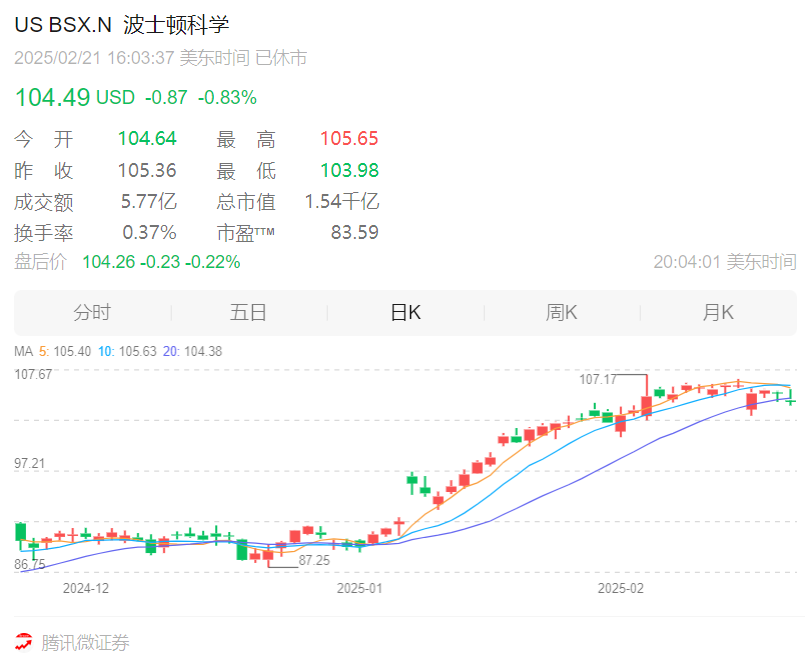The width and height of the screenshot is (805, 669).
Task: Click the percent change -0.83%
Action: (227, 98)
